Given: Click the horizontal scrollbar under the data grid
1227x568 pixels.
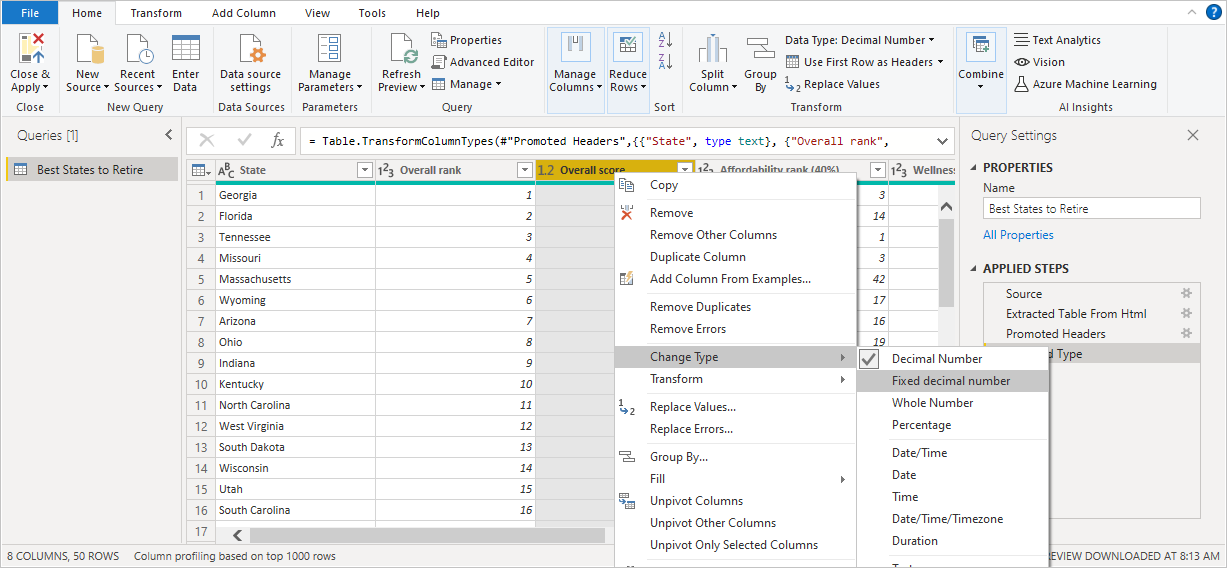Looking at the screenshot, I should point(426,535).
